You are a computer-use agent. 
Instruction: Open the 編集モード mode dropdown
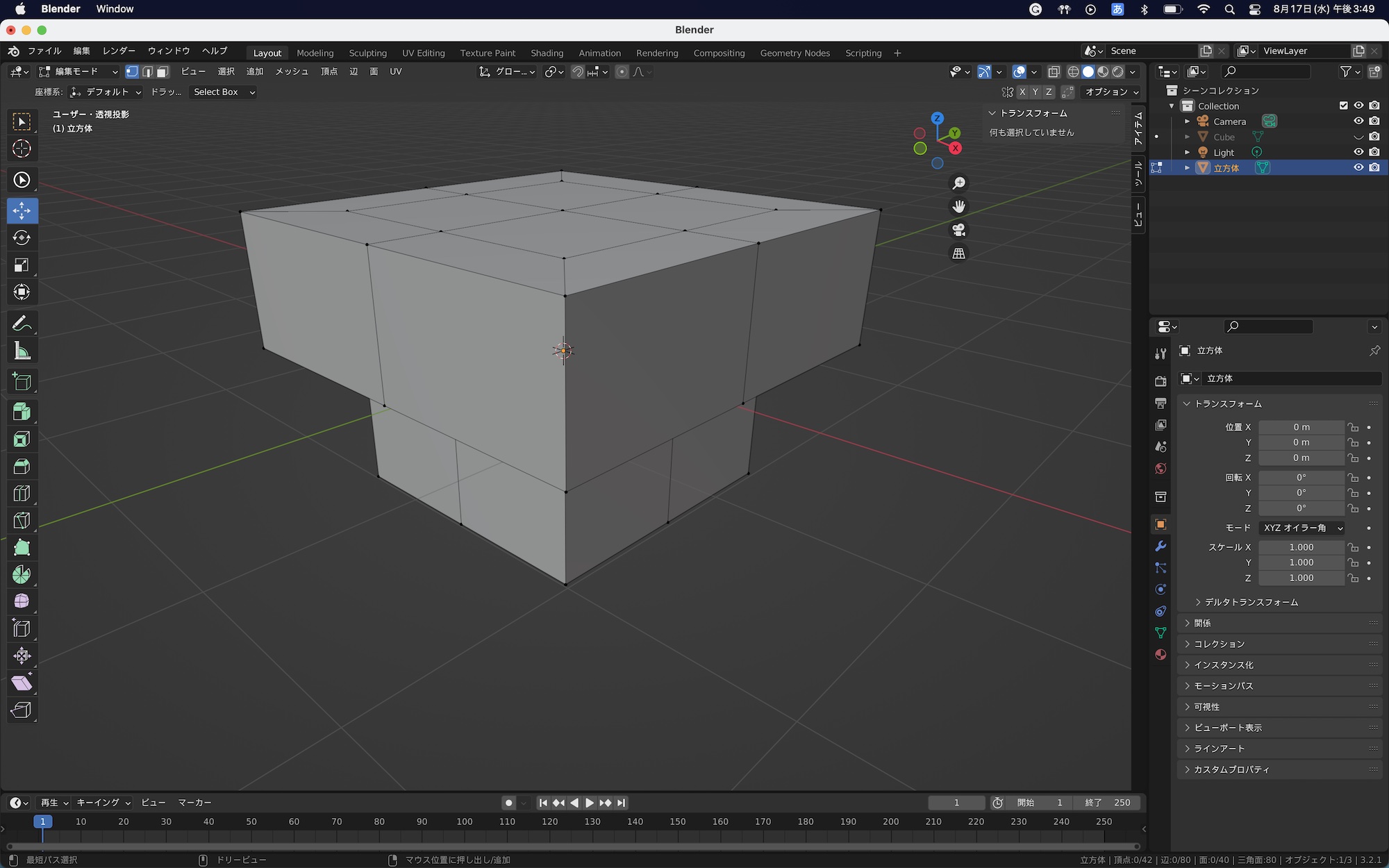pyautogui.click(x=78, y=72)
